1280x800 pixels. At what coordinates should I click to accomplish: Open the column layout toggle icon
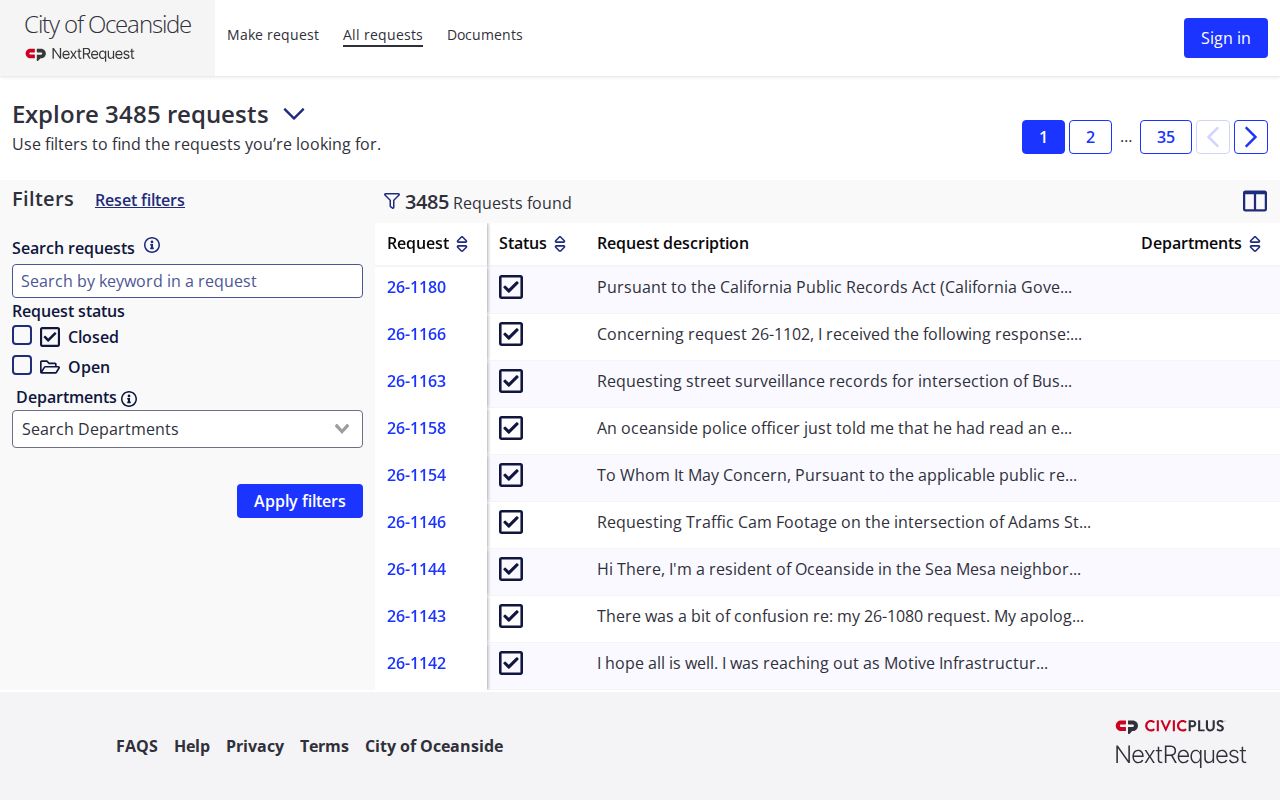pos(1255,202)
